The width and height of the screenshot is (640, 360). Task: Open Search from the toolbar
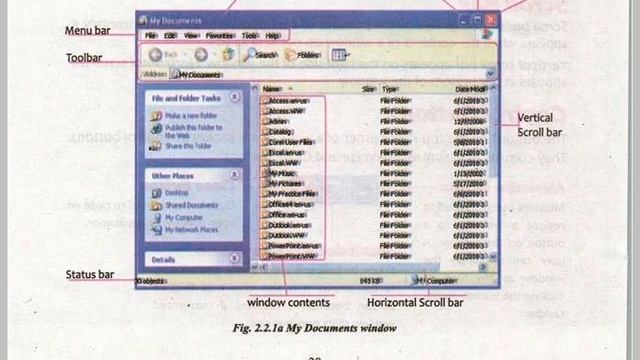click(x=260, y=55)
